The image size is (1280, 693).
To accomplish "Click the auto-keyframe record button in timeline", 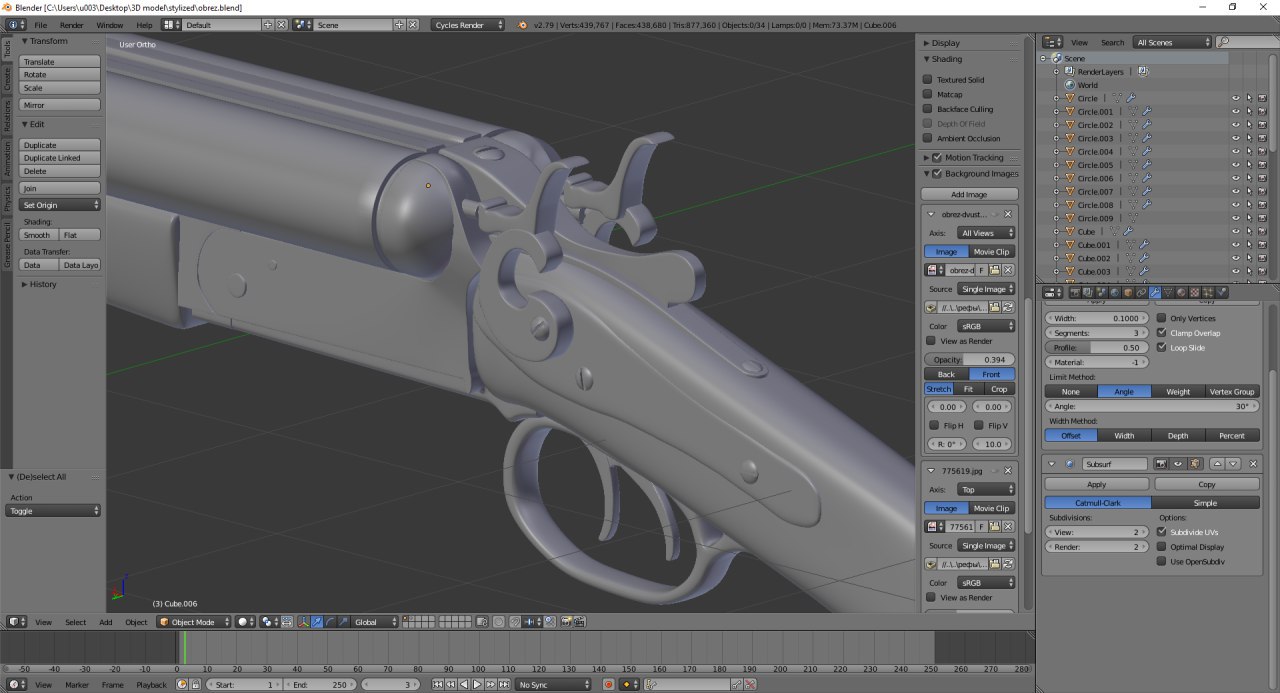I will [609, 684].
